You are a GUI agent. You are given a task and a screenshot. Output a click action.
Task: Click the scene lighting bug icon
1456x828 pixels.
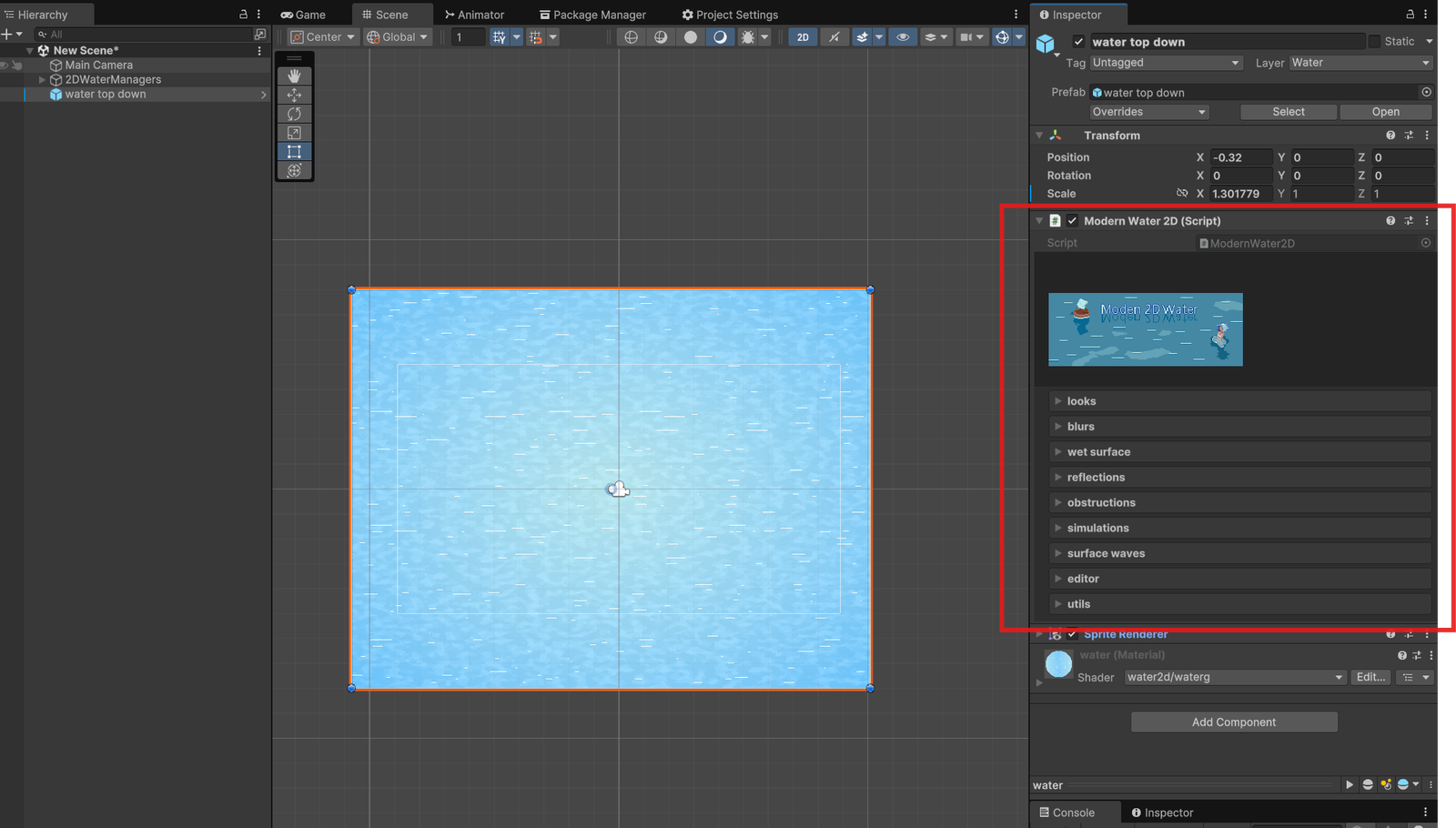(x=748, y=37)
